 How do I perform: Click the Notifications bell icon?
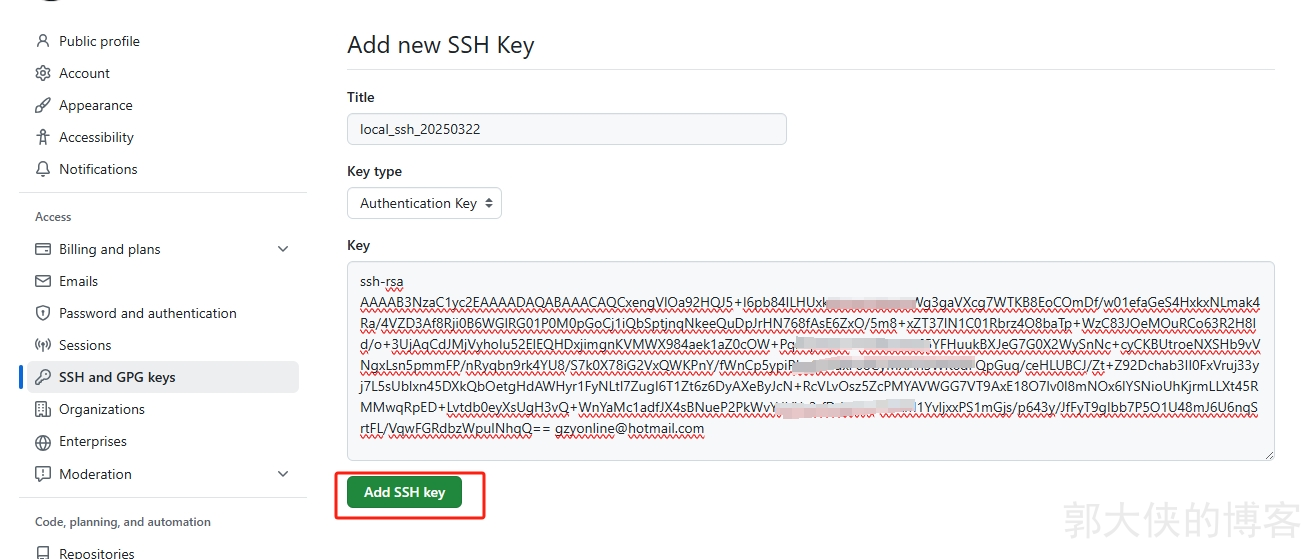(42, 169)
